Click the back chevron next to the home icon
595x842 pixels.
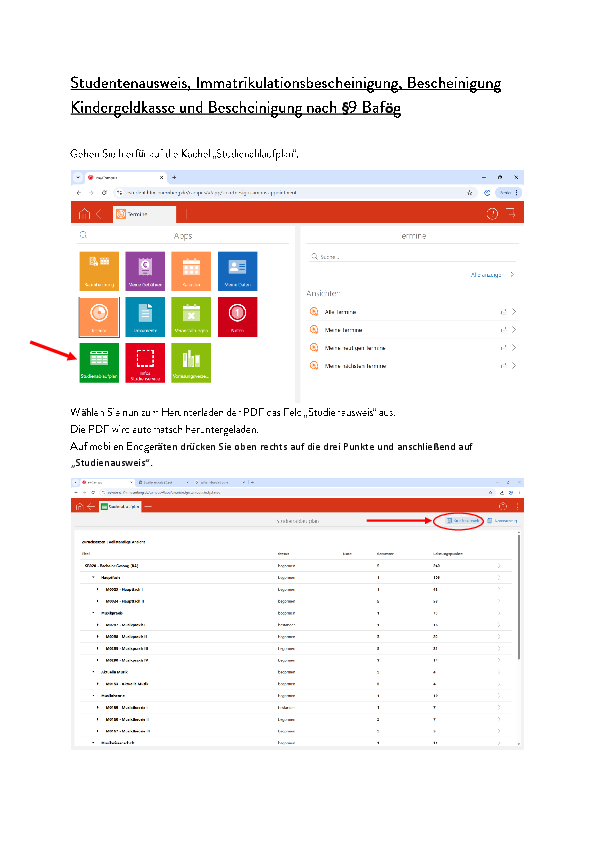98,214
